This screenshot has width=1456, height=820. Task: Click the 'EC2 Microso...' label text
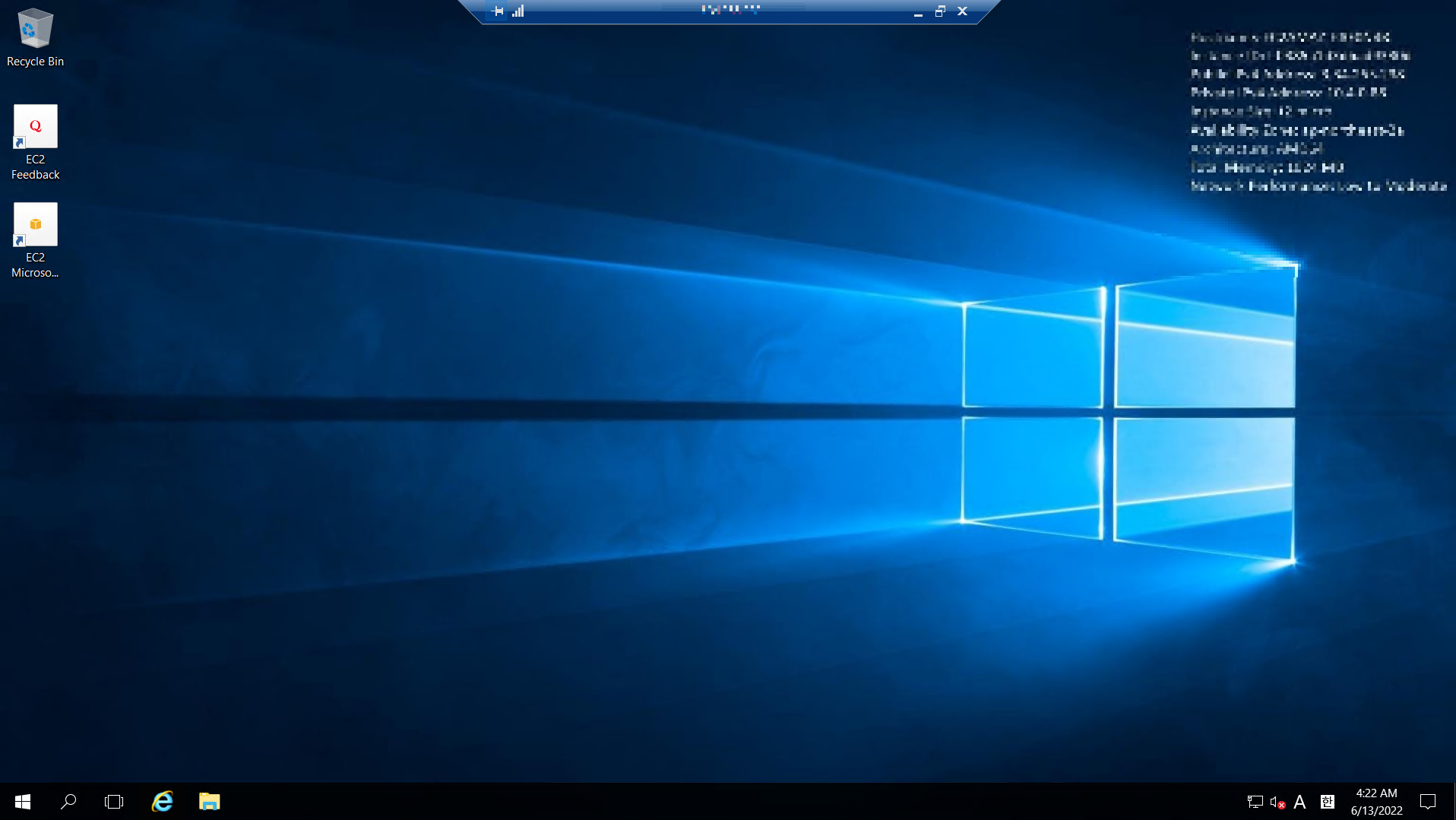[x=35, y=265]
